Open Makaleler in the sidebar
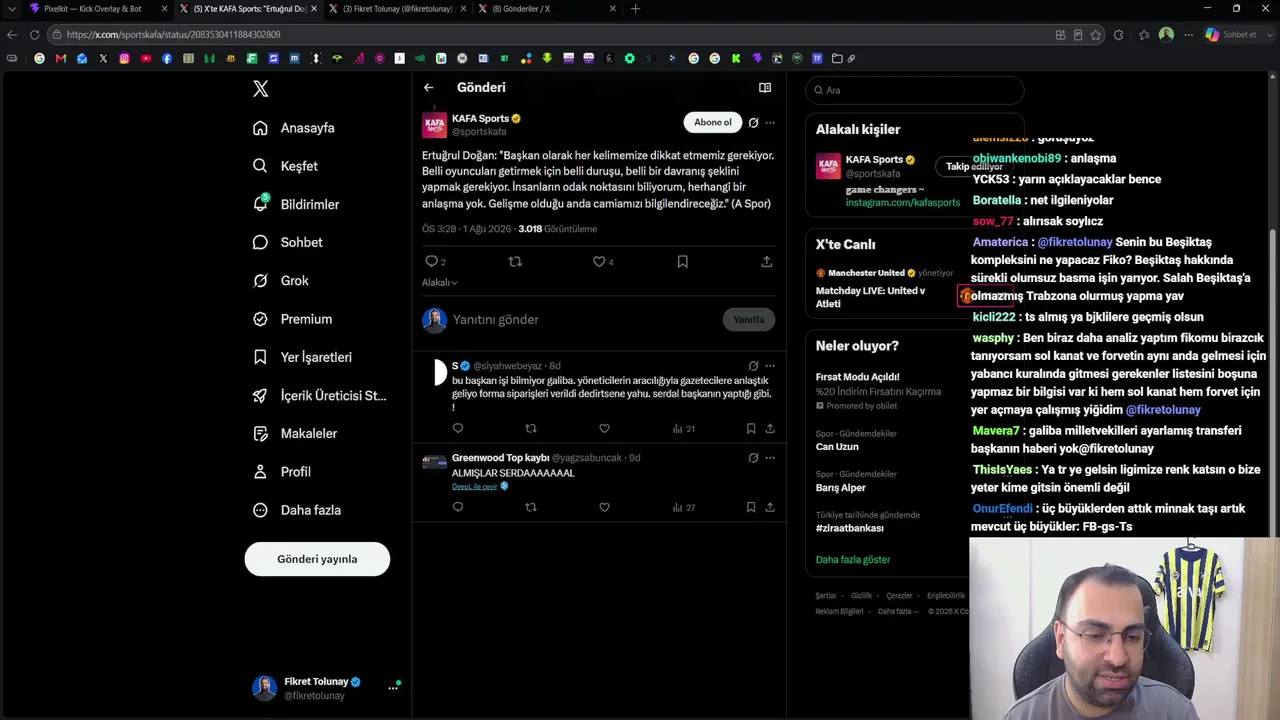 (x=295, y=434)
